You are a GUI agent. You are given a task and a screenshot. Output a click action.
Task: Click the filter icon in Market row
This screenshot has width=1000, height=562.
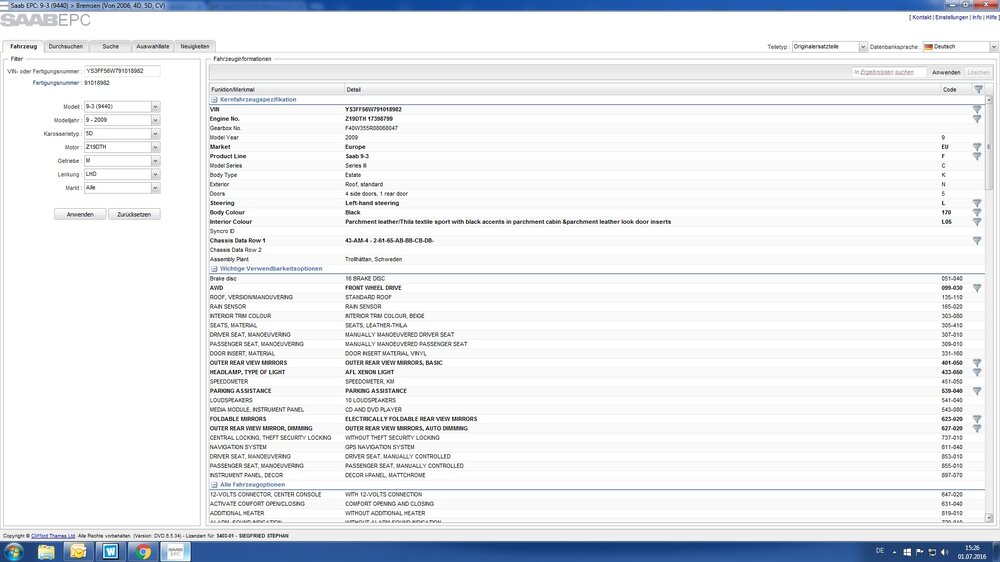tap(976, 147)
